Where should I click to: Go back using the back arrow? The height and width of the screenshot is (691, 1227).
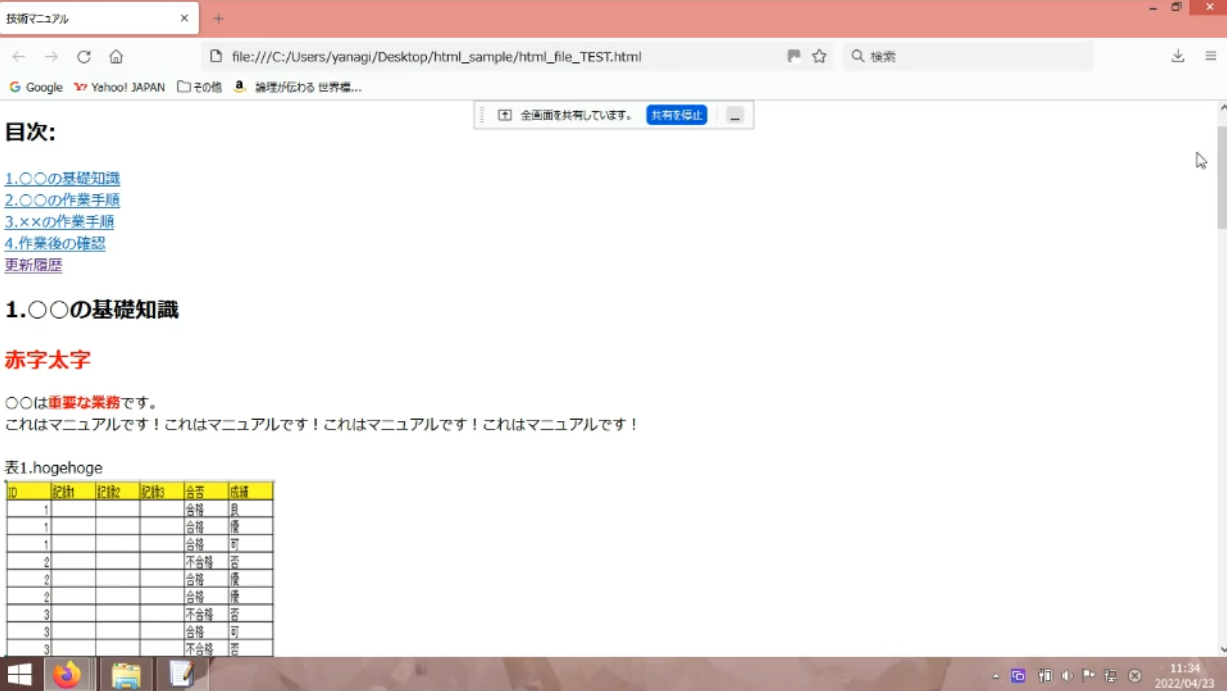pos(19,57)
